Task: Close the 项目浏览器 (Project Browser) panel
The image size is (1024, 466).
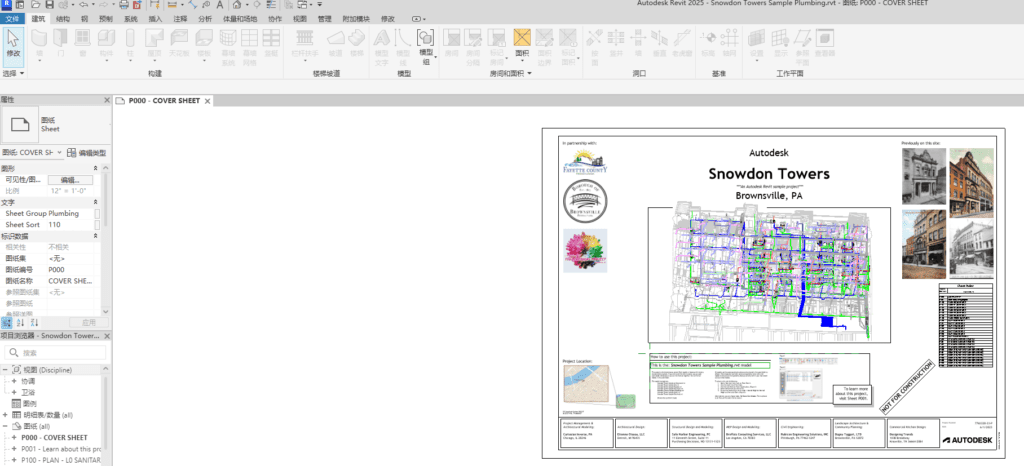Action: coord(107,335)
